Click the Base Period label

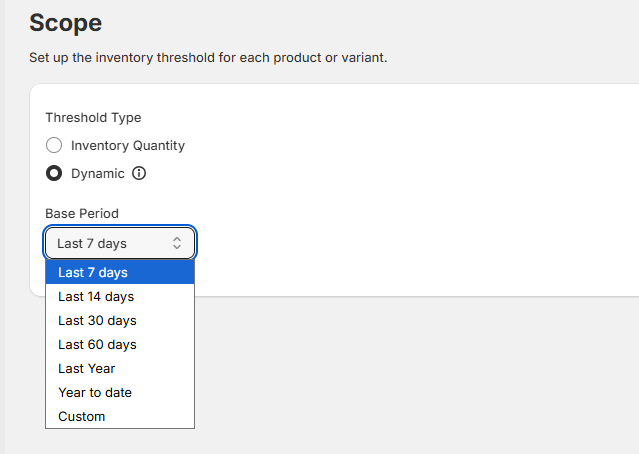[x=82, y=214]
